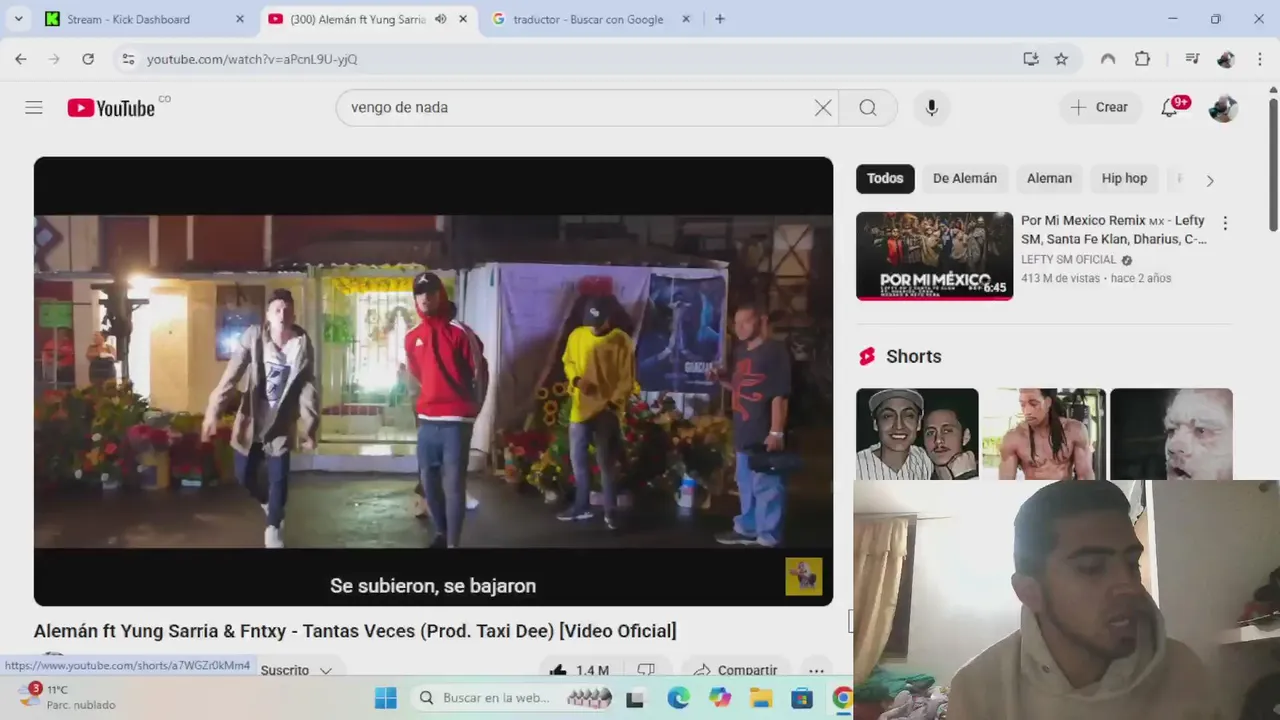Open the Extensions puzzle icon
1280x720 pixels.
point(1142,59)
